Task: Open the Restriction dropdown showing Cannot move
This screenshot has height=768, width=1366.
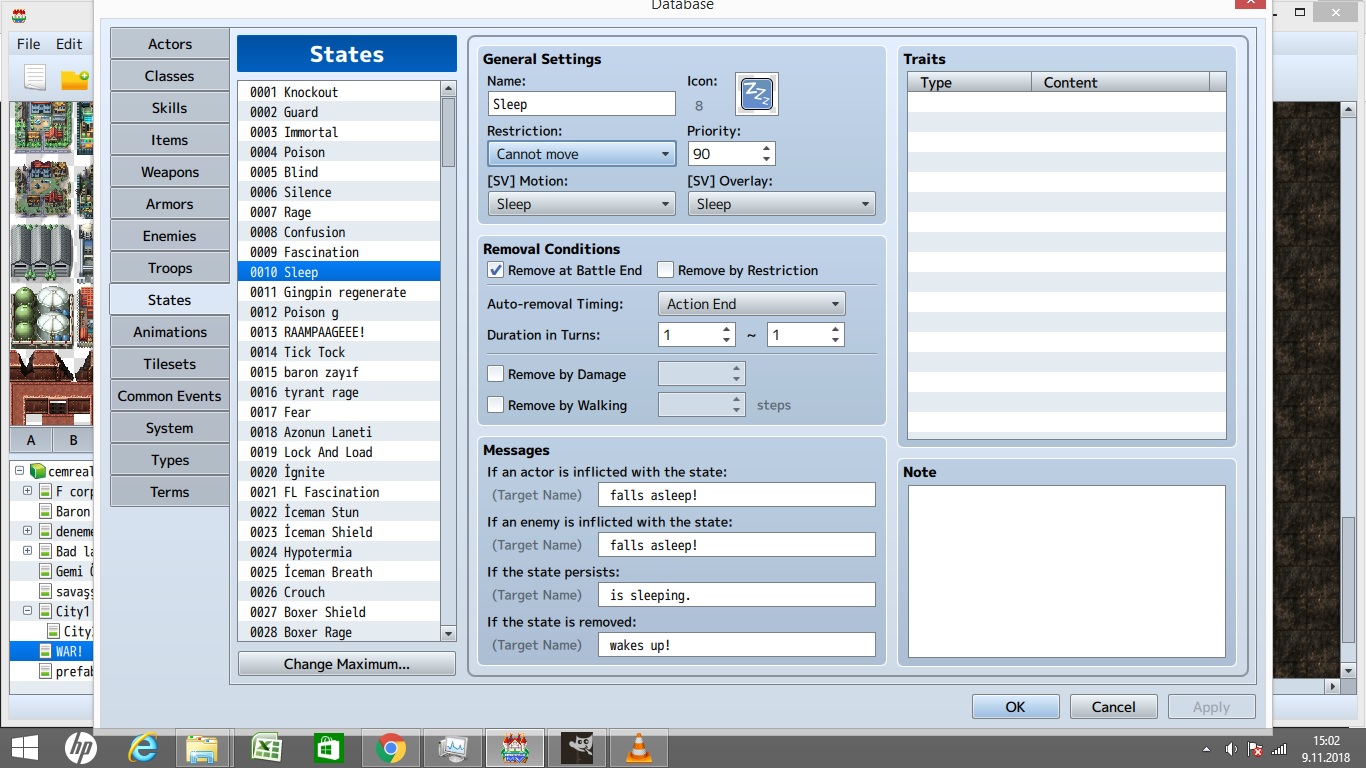Action: (x=581, y=154)
